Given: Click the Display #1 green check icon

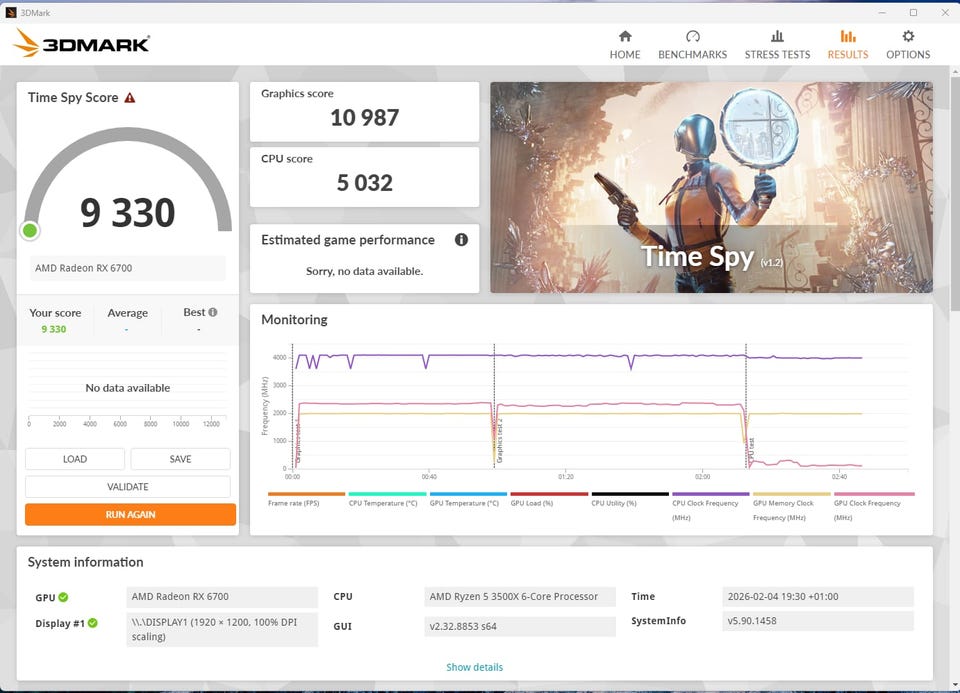Looking at the screenshot, I should (92, 623).
